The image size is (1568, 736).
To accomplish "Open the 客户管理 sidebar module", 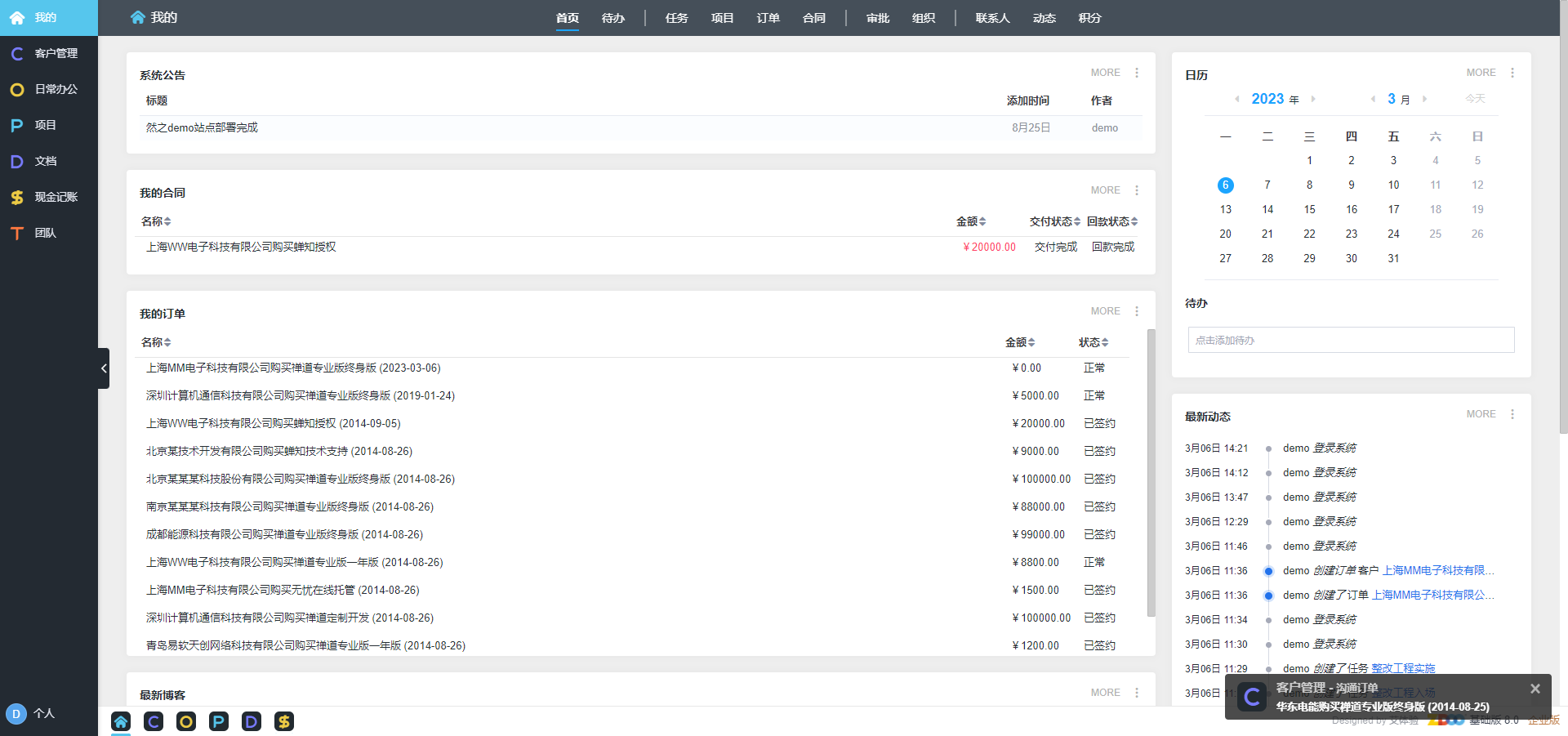I will [x=49, y=53].
